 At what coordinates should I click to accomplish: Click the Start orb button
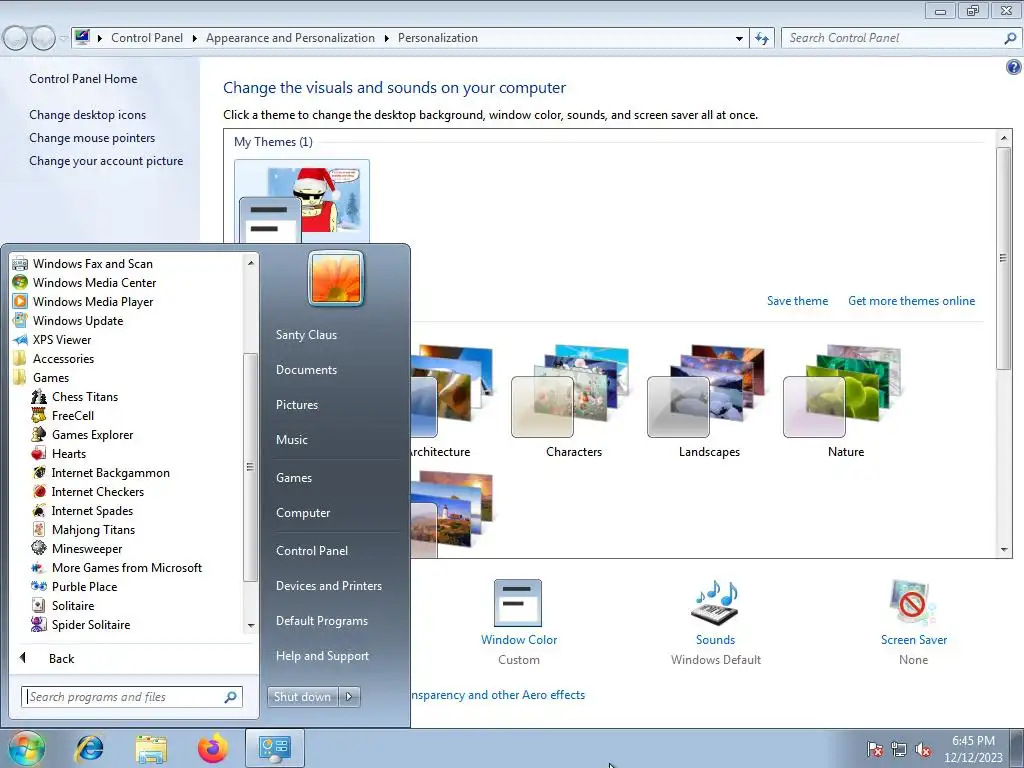(26, 748)
